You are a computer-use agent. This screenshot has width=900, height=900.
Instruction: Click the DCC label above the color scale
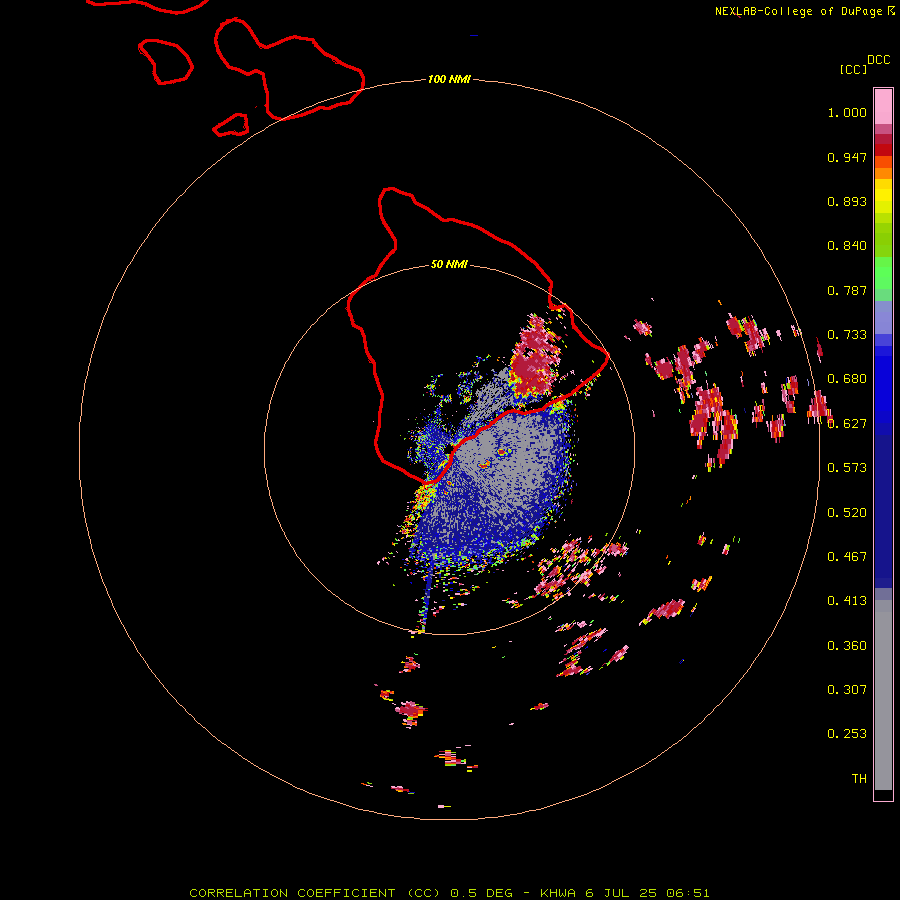[x=878, y=60]
